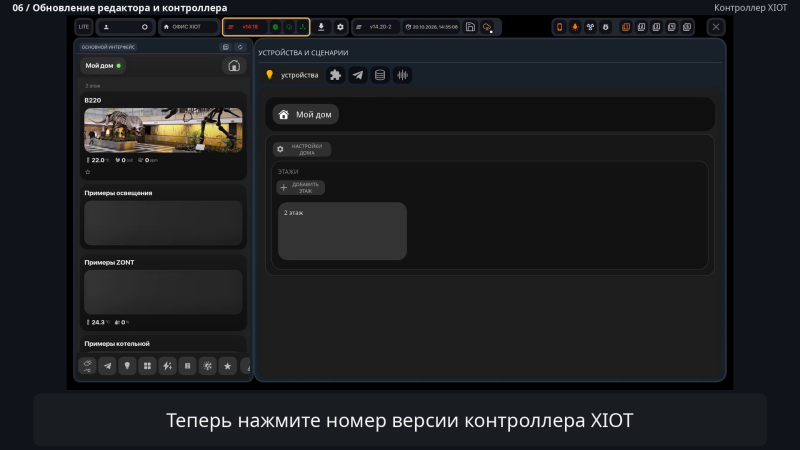Click the four-squares grid icon

[147, 366]
